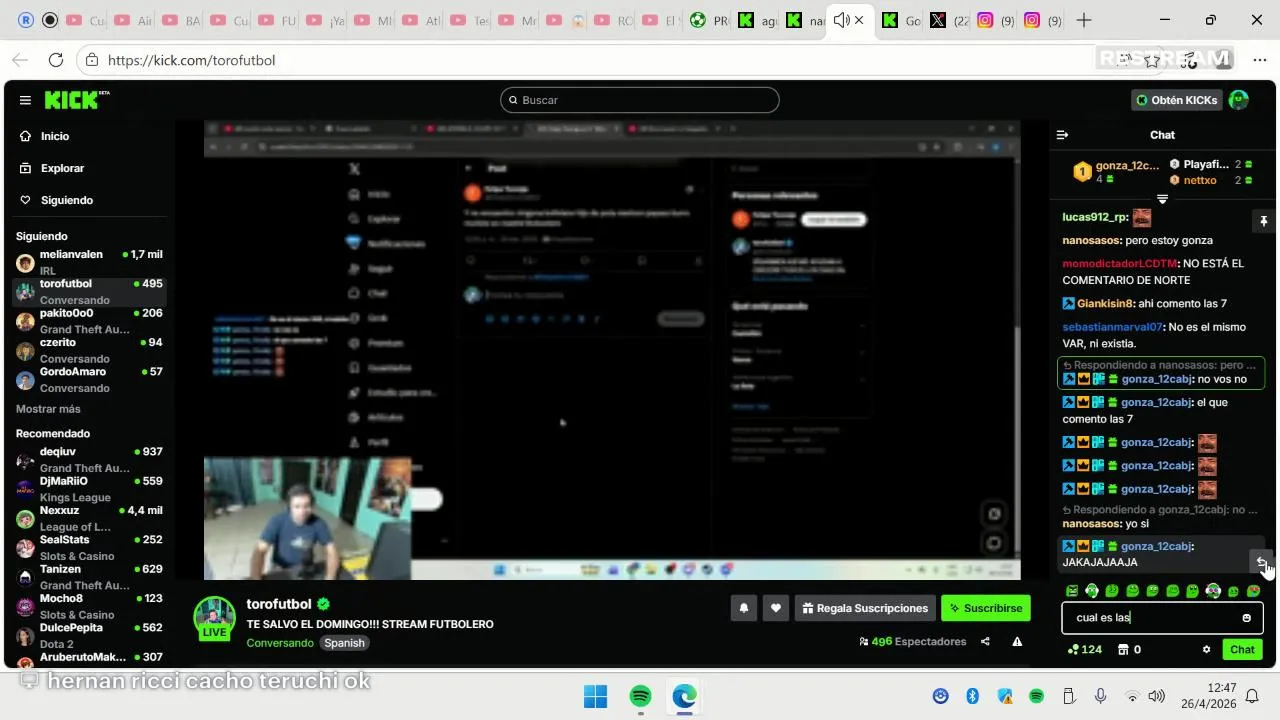The height and width of the screenshot is (720, 1280).
Task: Open pakito0o0 channel in sidebar
Action: pyautogui.click(x=90, y=321)
